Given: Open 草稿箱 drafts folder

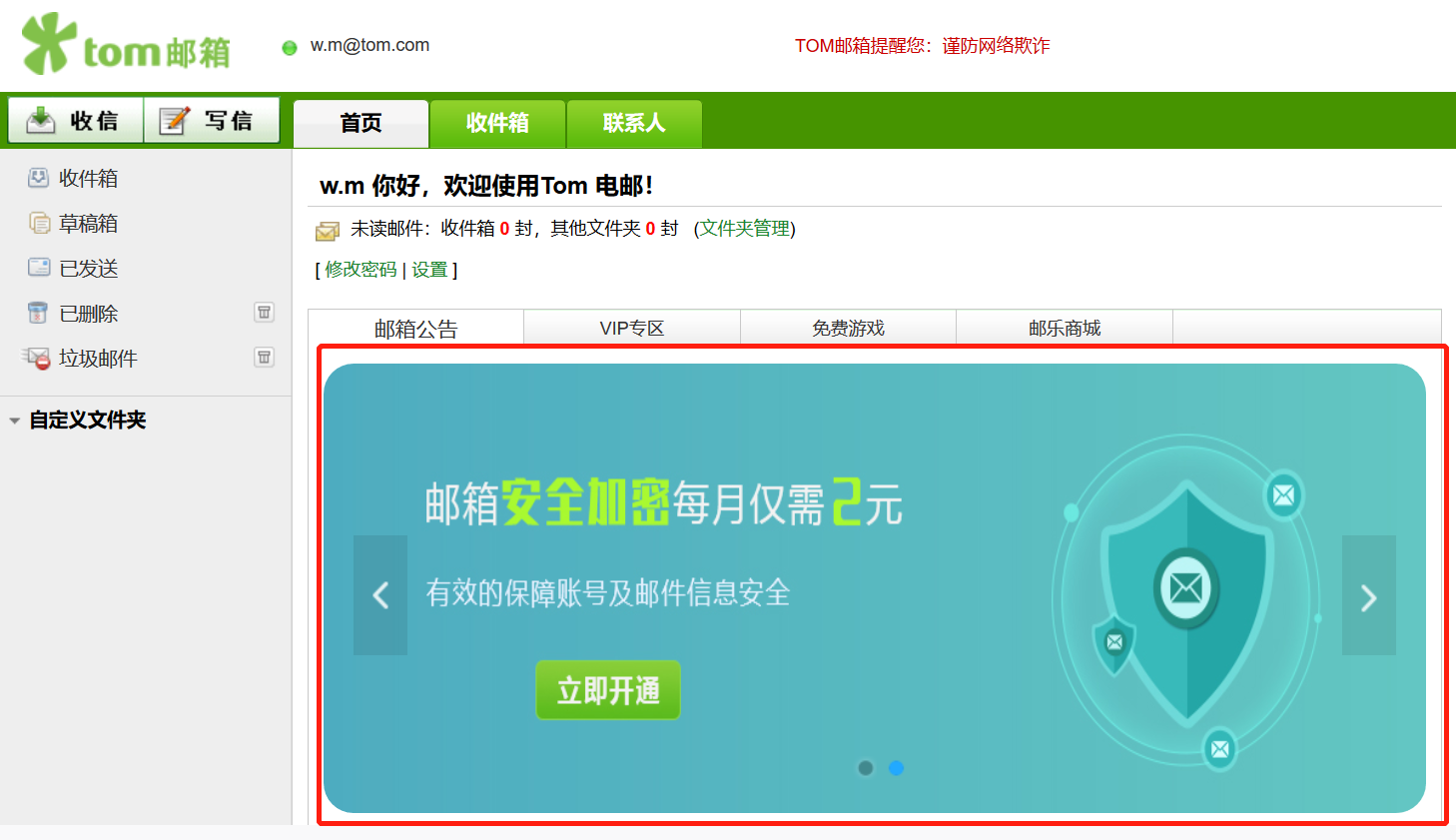Looking at the screenshot, I should pos(88,223).
